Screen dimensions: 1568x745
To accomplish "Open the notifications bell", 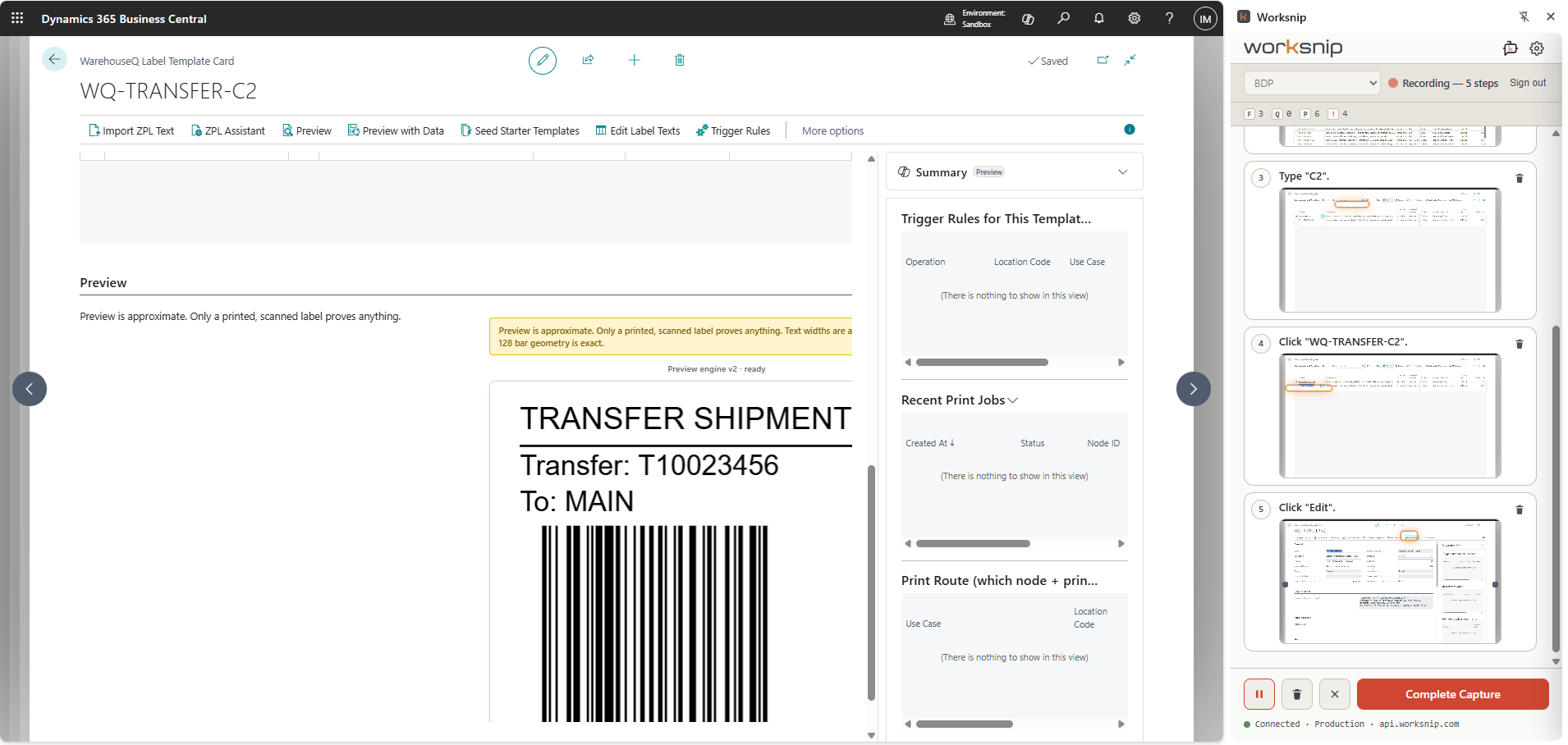I will coord(1099,18).
